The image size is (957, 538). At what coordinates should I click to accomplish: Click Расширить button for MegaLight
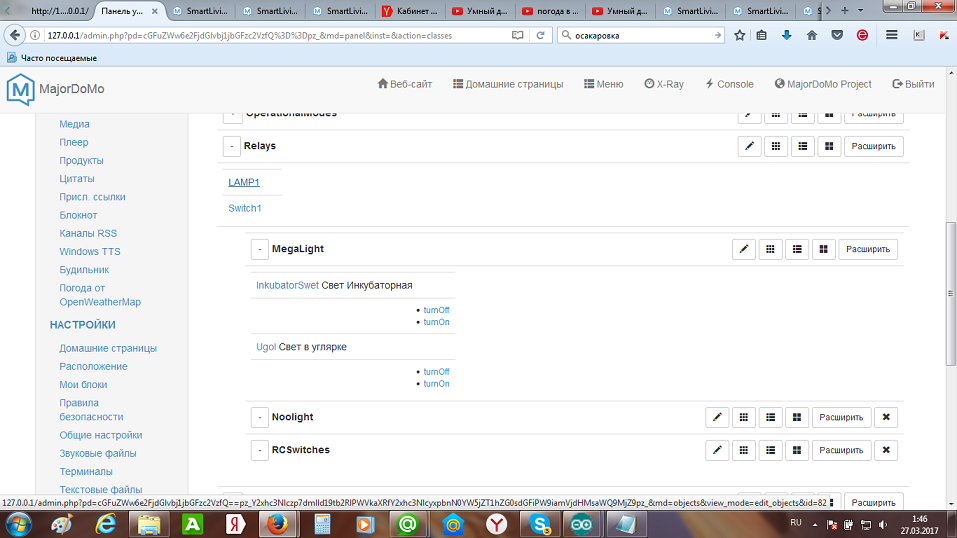pos(868,249)
